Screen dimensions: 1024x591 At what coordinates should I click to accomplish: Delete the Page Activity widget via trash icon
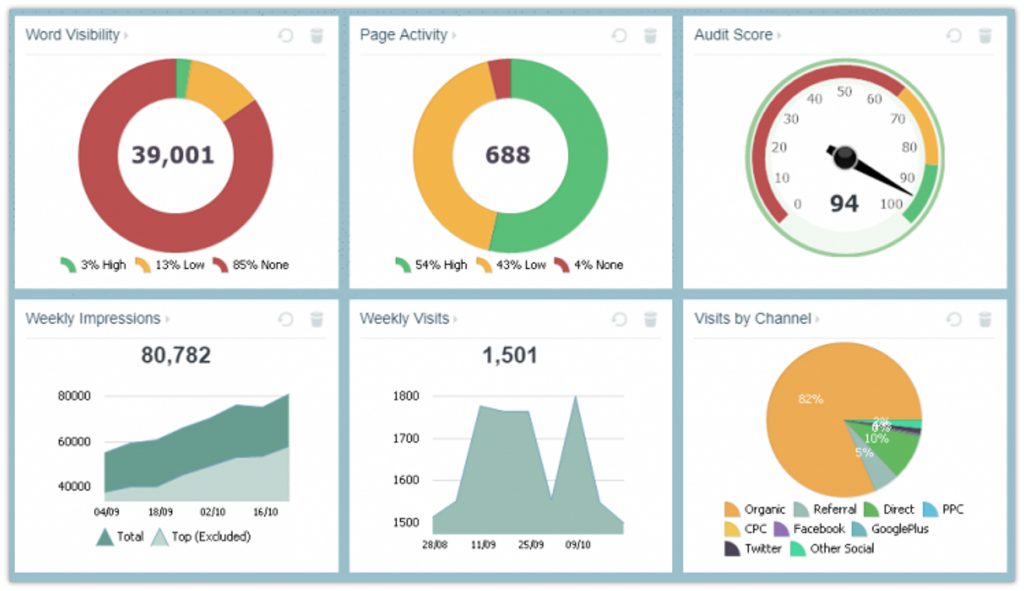tap(650, 35)
